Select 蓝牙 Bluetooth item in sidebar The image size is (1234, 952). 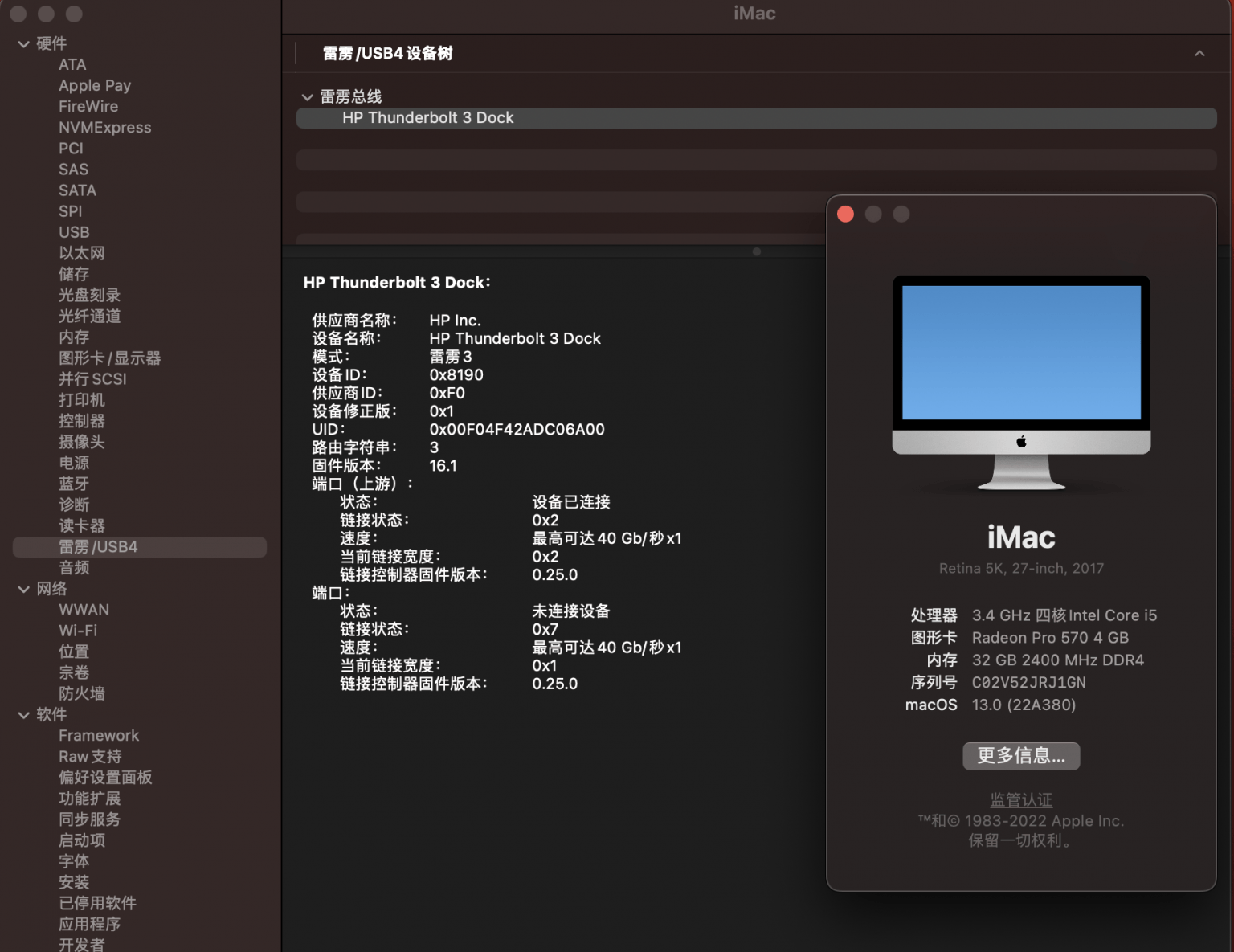pyautogui.click(x=74, y=484)
